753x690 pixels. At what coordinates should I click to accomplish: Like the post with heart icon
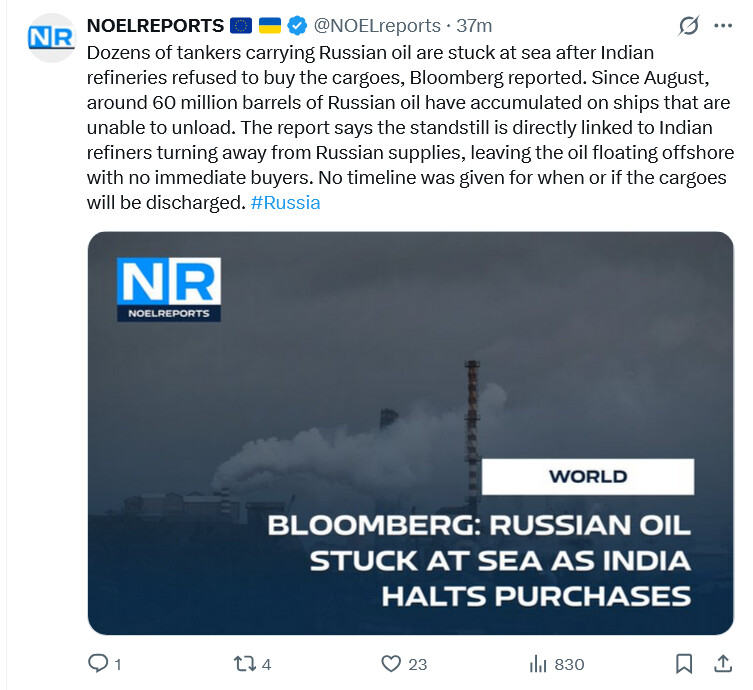pyautogui.click(x=392, y=663)
